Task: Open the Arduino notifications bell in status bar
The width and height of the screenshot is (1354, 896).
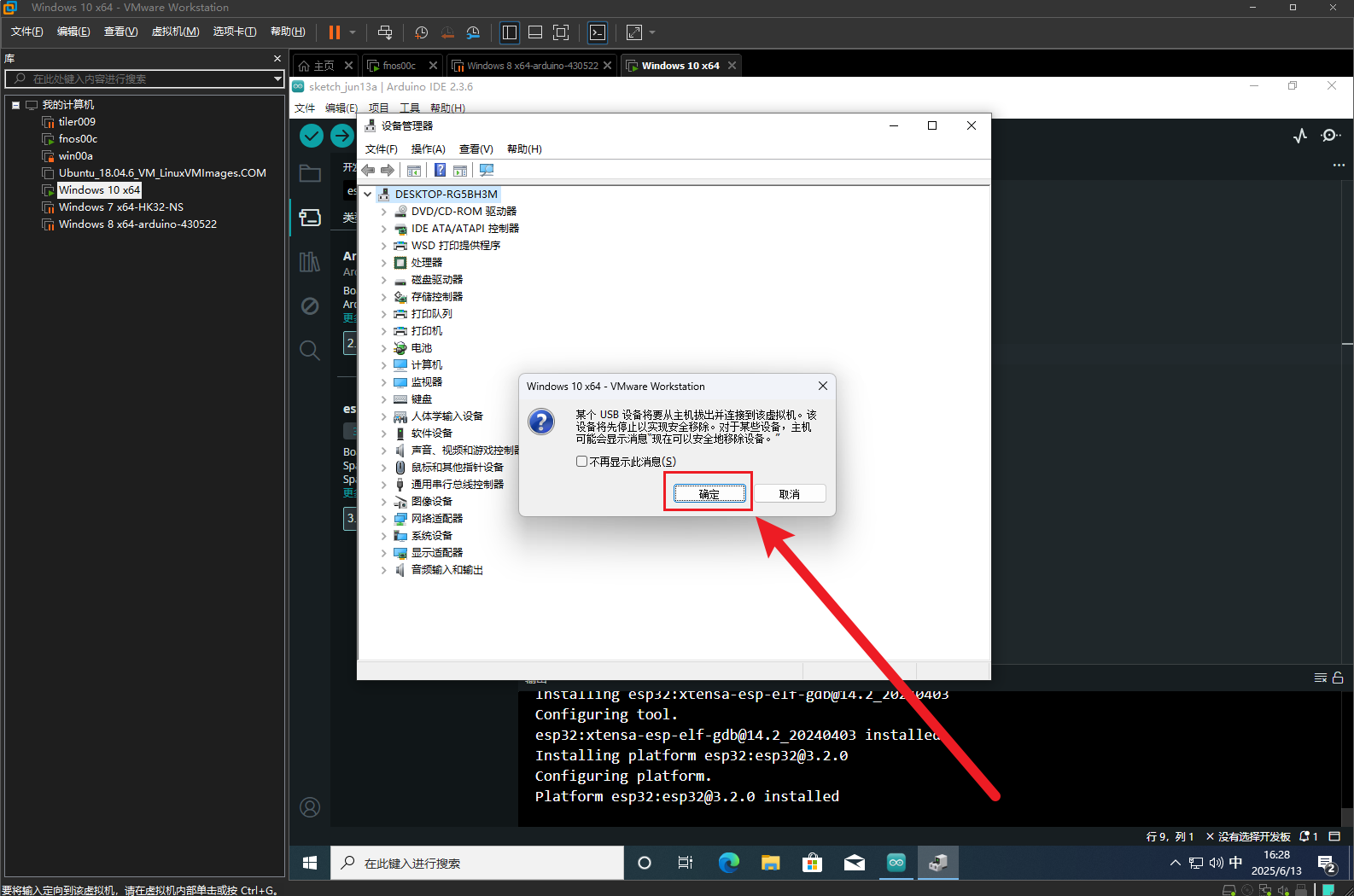Action: [1308, 836]
